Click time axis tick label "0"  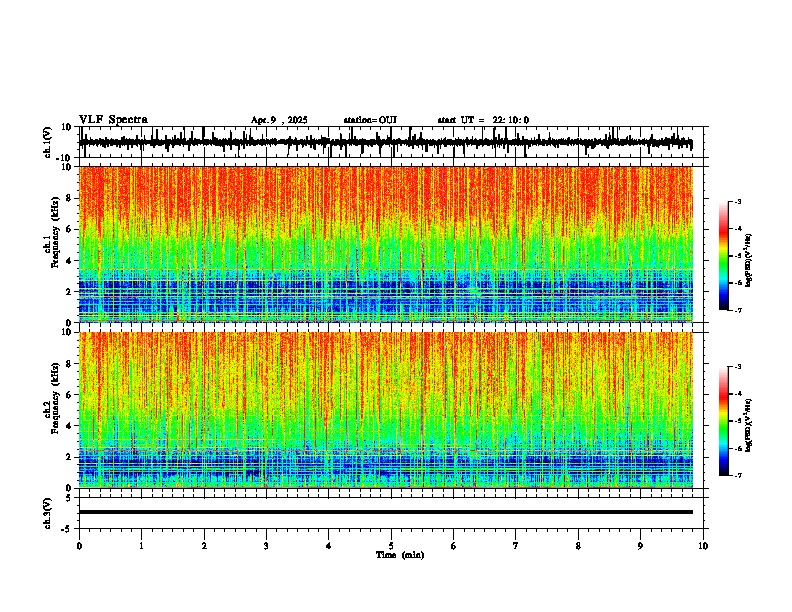(x=79, y=546)
